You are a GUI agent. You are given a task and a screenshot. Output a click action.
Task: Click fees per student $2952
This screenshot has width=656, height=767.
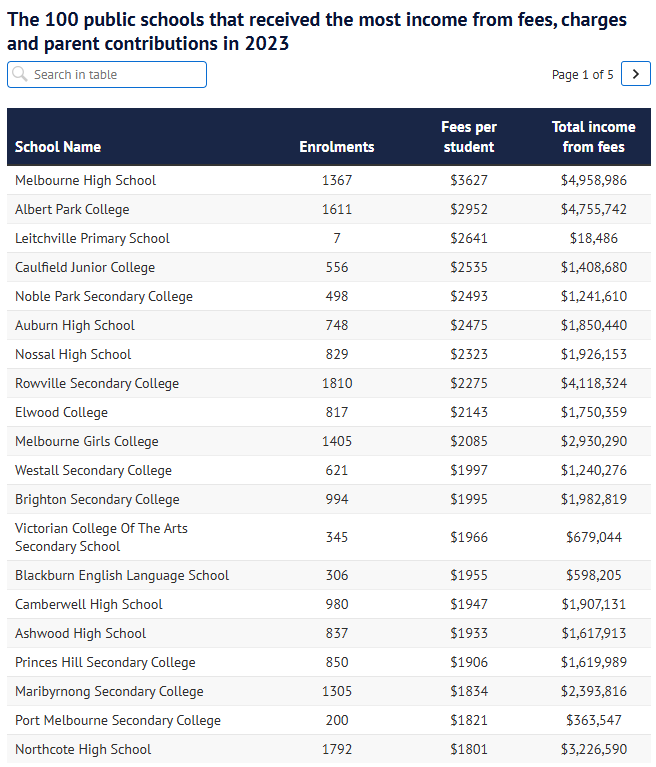click(469, 209)
